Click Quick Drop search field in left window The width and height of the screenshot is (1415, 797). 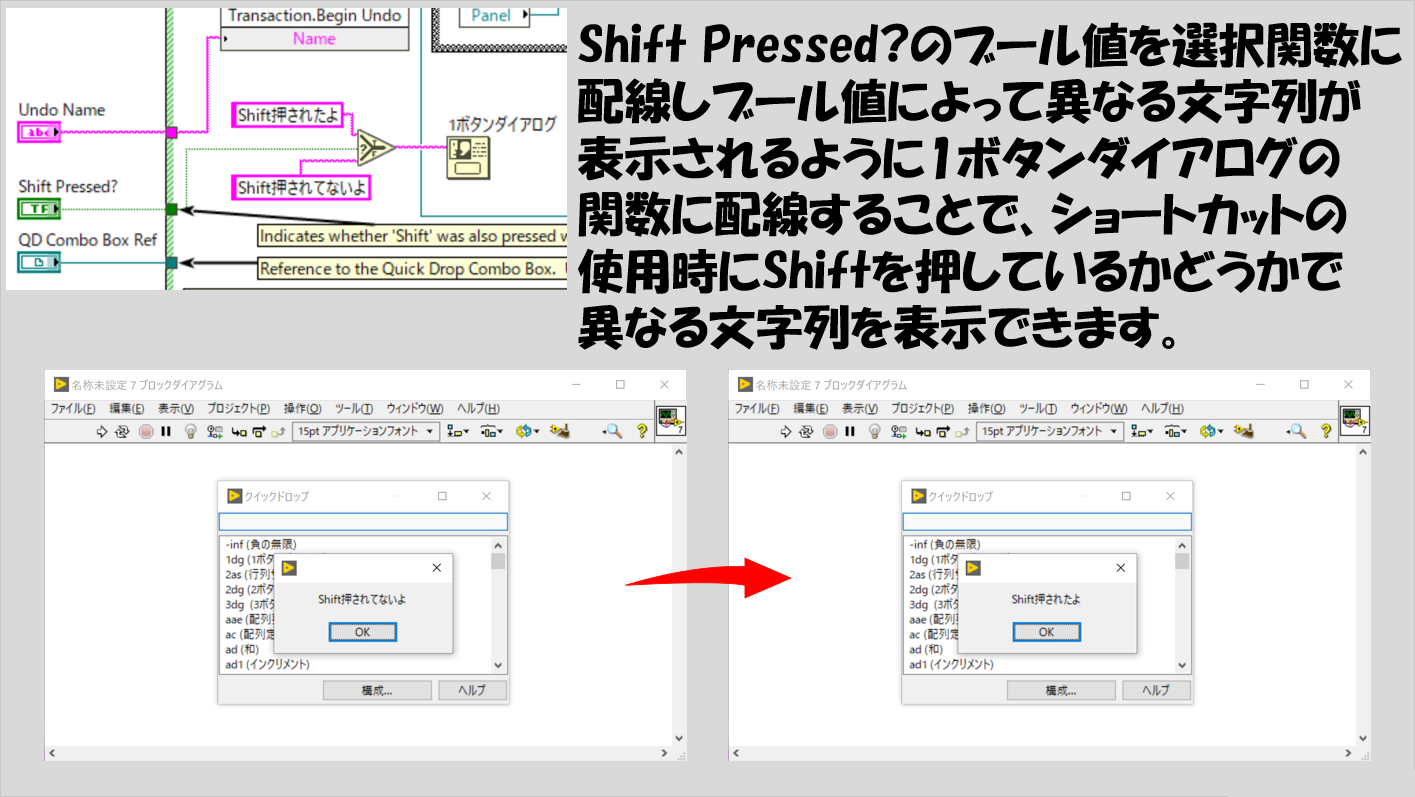363,521
